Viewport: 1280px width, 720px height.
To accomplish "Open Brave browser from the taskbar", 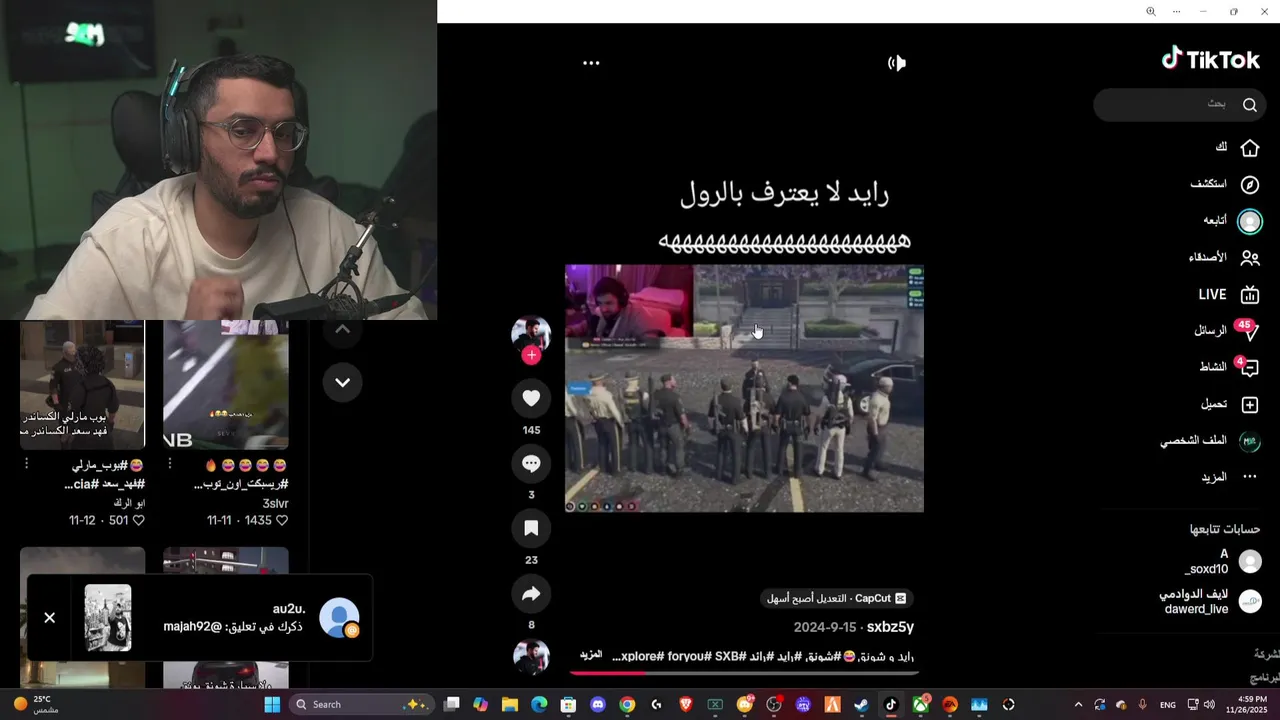I will pyautogui.click(x=686, y=704).
